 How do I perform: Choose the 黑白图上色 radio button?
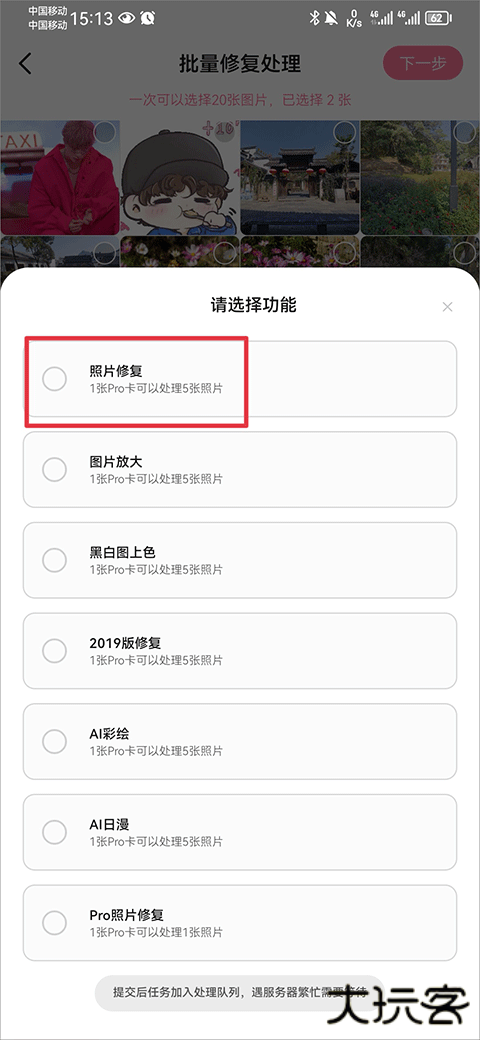click(54, 560)
